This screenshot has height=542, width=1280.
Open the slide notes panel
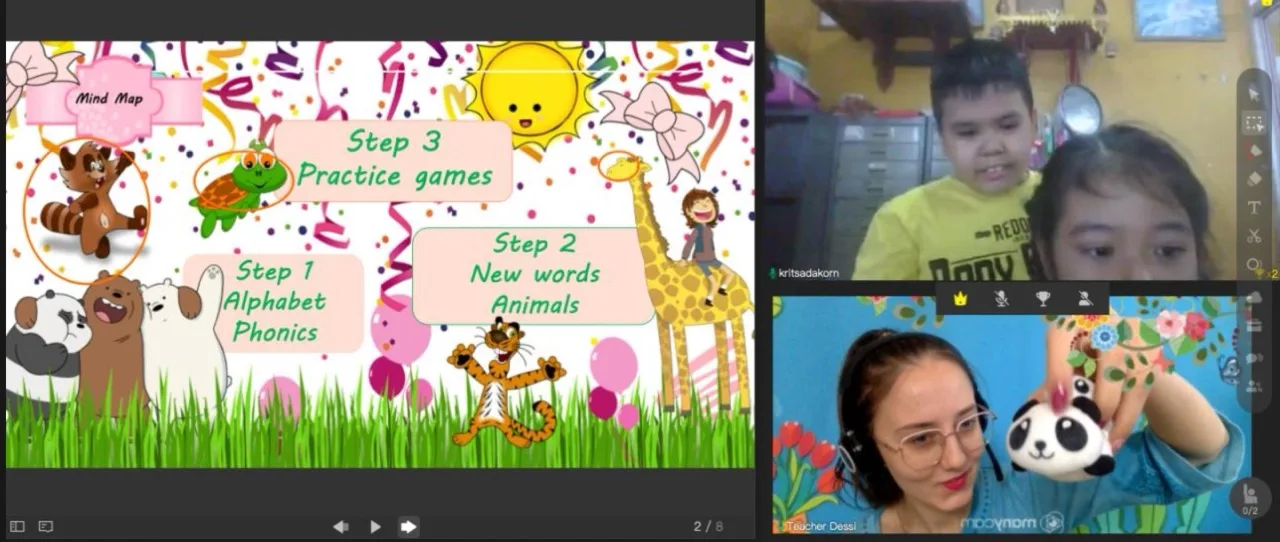(45, 526)
